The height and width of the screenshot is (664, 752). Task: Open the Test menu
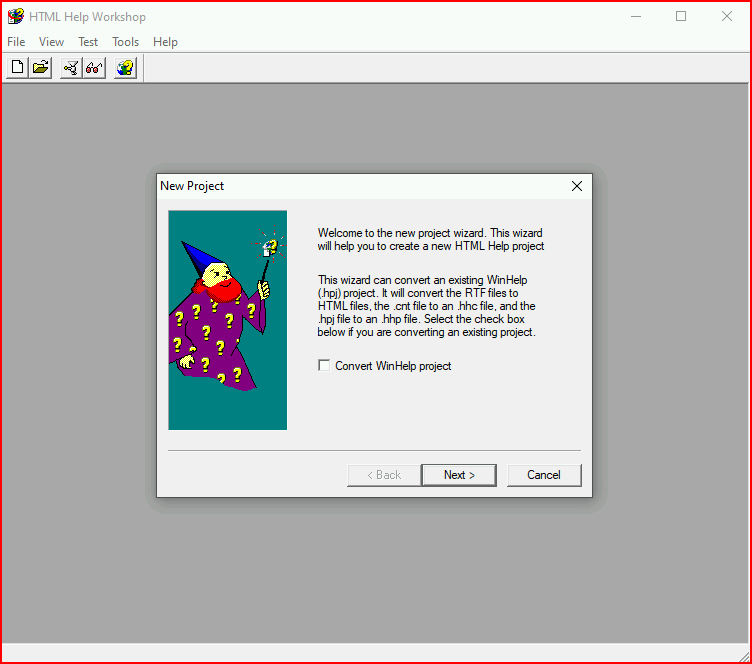(x=88, y=42)
